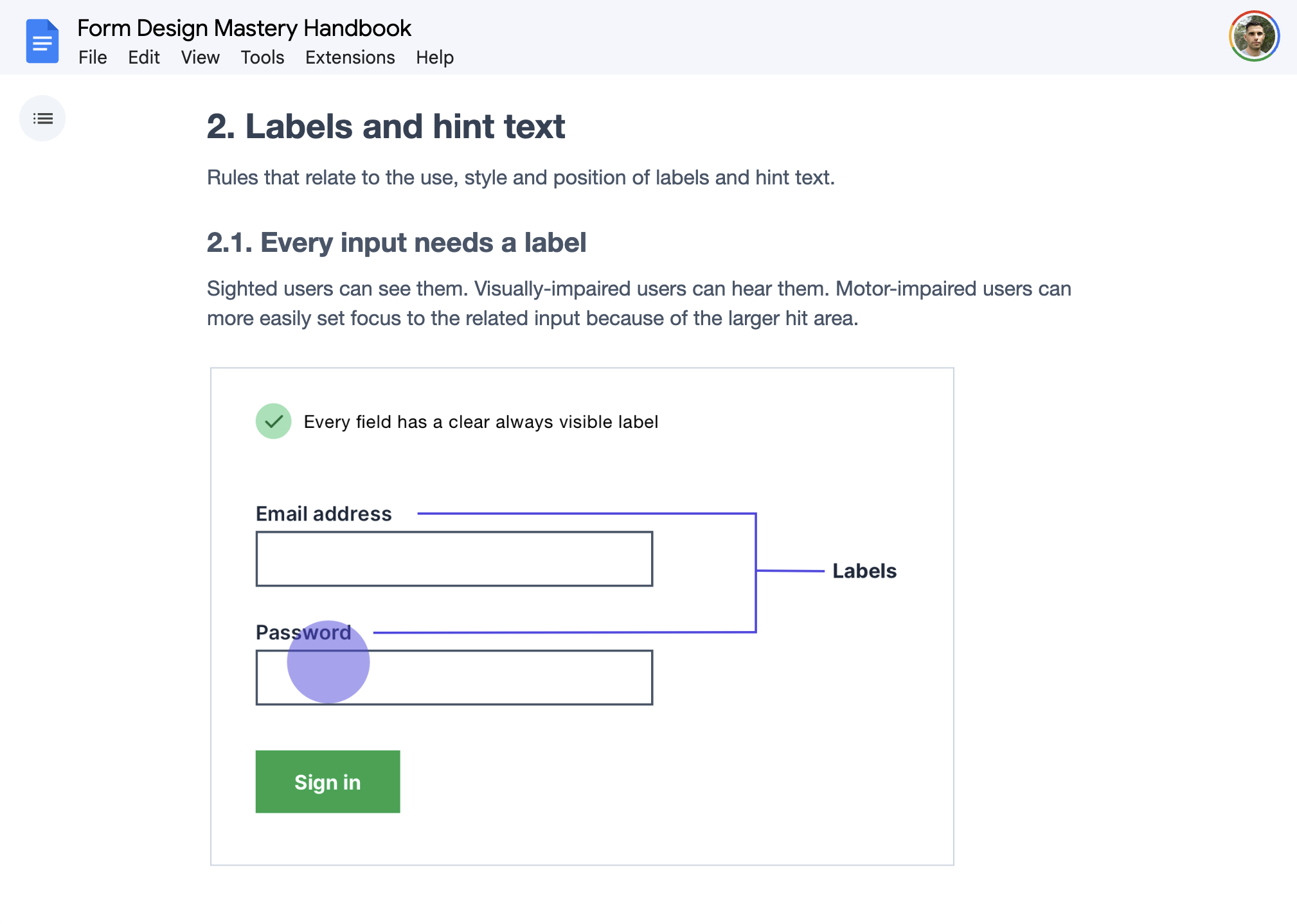Open the document outline panel

(x=42, y=118)
